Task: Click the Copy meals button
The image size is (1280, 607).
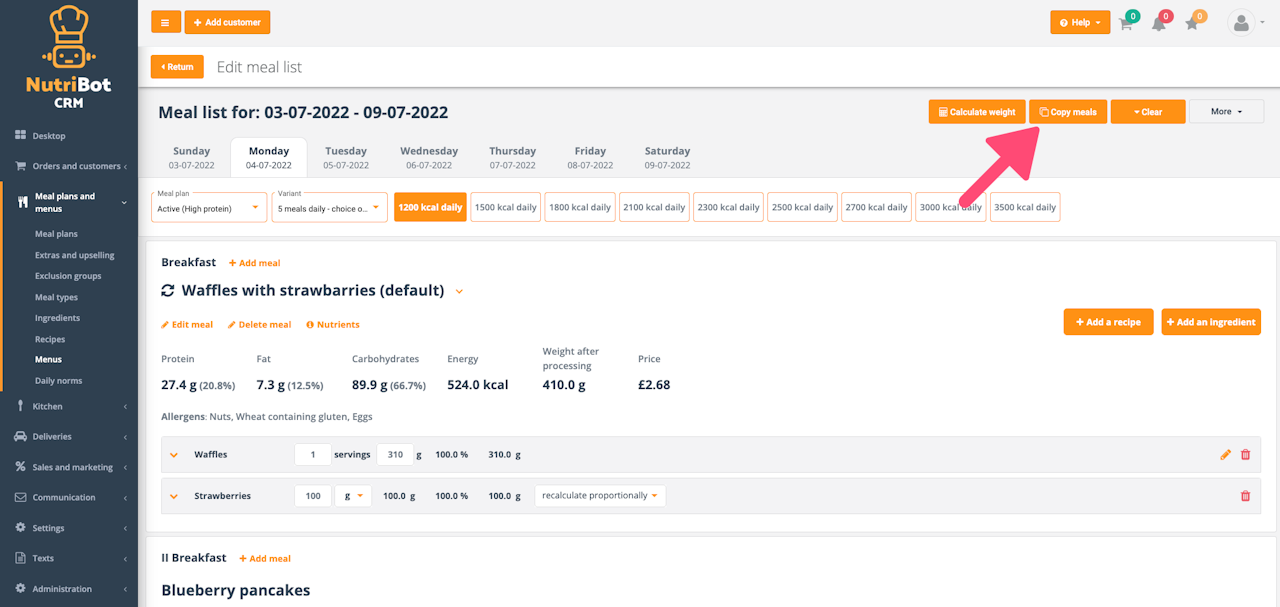Action: [x=1068, y=112]
